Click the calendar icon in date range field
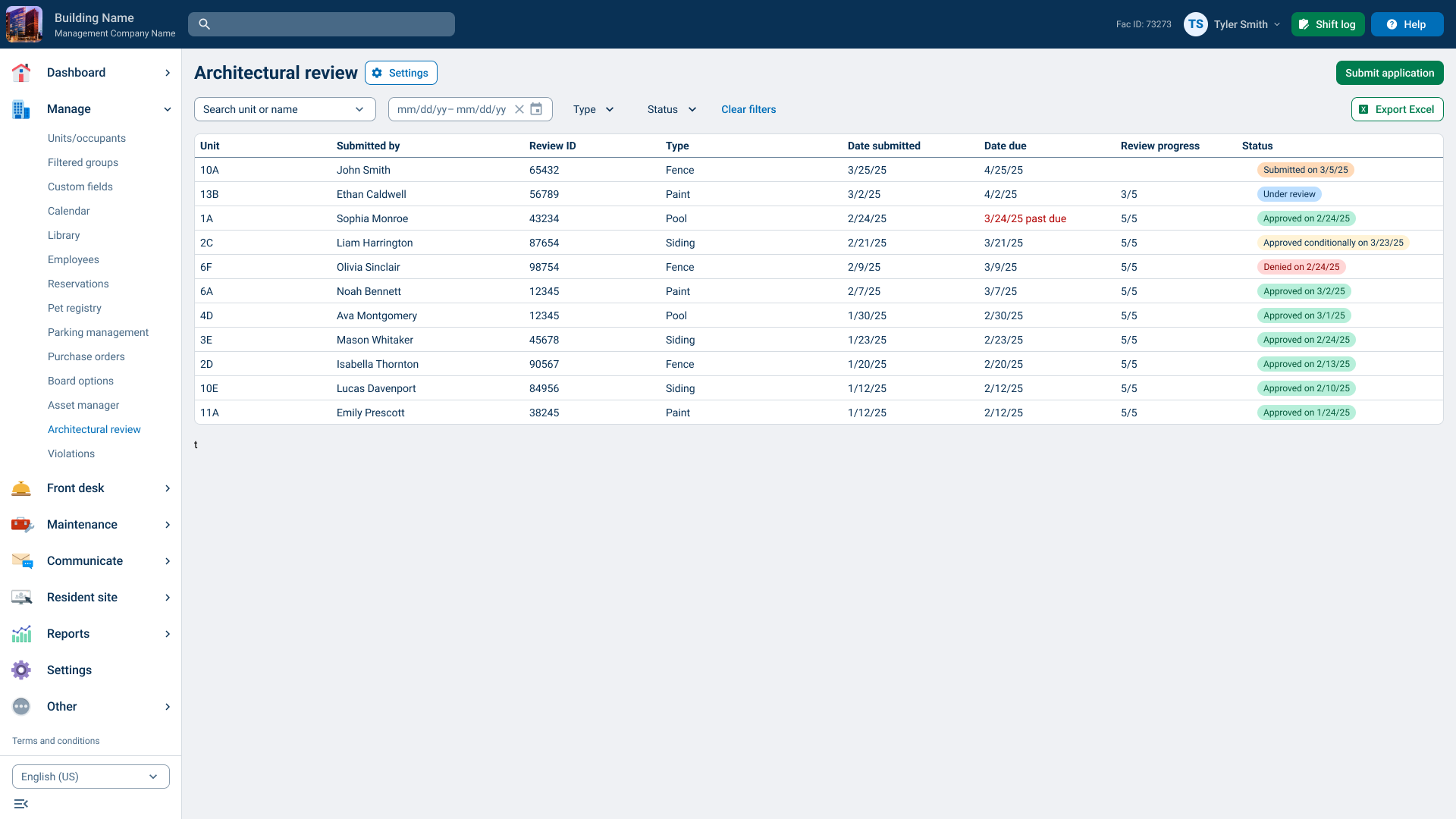This screenshot has height=819, width=1456. tap(536, 109)
